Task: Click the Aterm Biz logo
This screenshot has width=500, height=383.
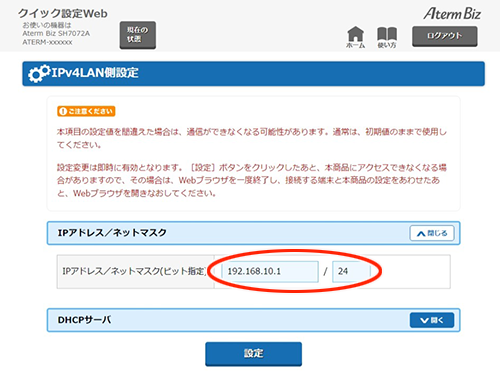Action: [x=452, y=14]
